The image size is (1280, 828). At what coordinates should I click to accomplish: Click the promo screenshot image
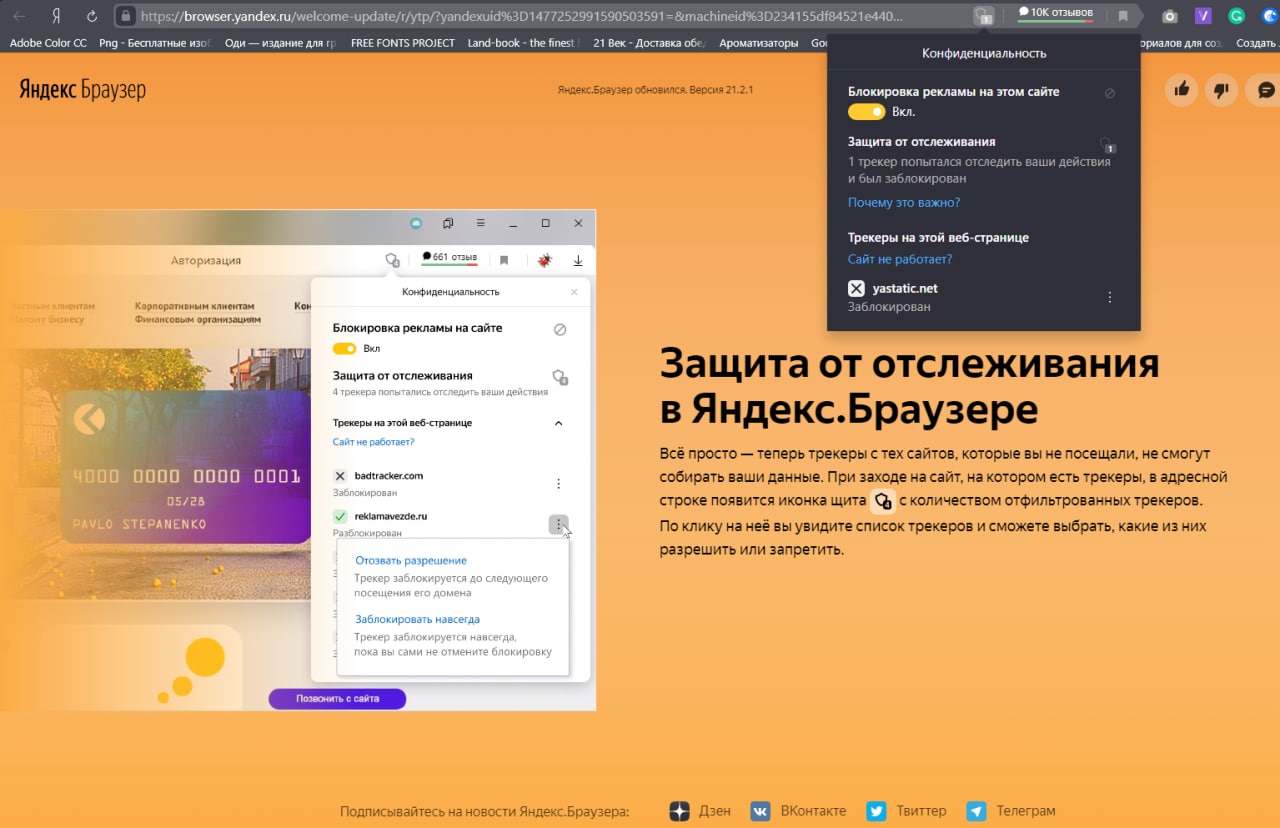click(298, 460)
